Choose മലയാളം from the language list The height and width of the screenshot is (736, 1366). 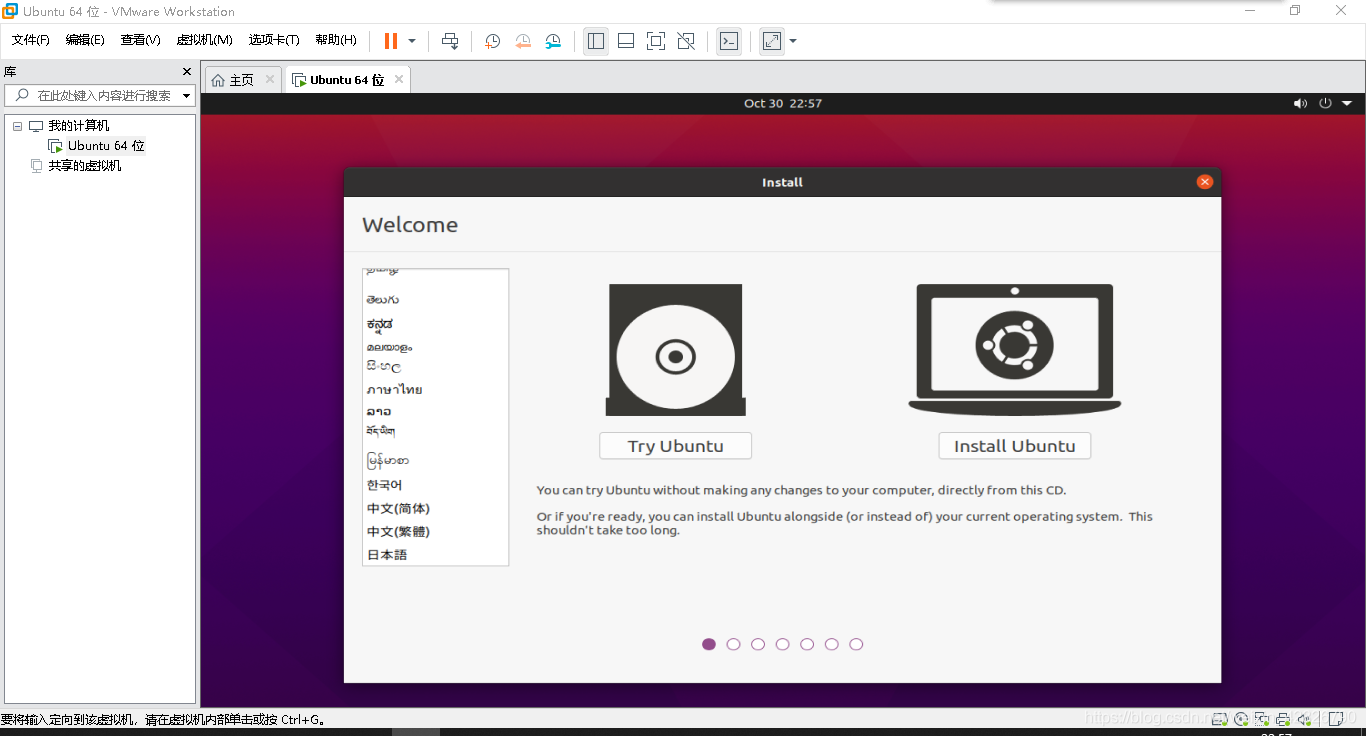389,347
